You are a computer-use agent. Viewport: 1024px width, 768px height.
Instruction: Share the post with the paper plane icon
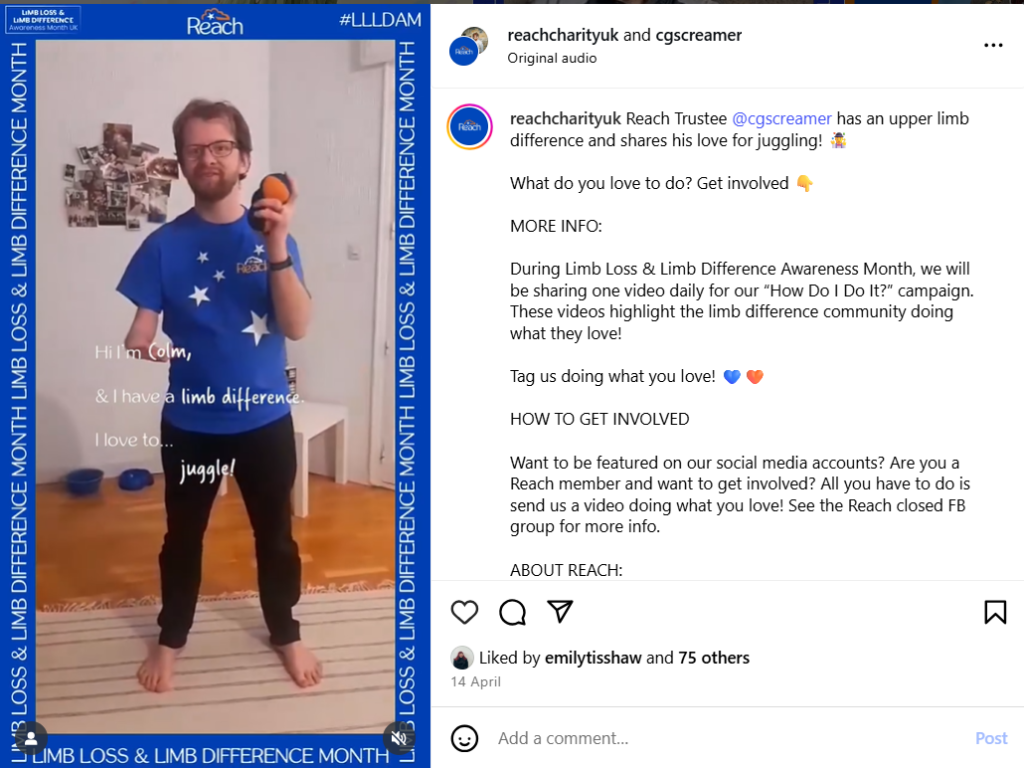560,611
